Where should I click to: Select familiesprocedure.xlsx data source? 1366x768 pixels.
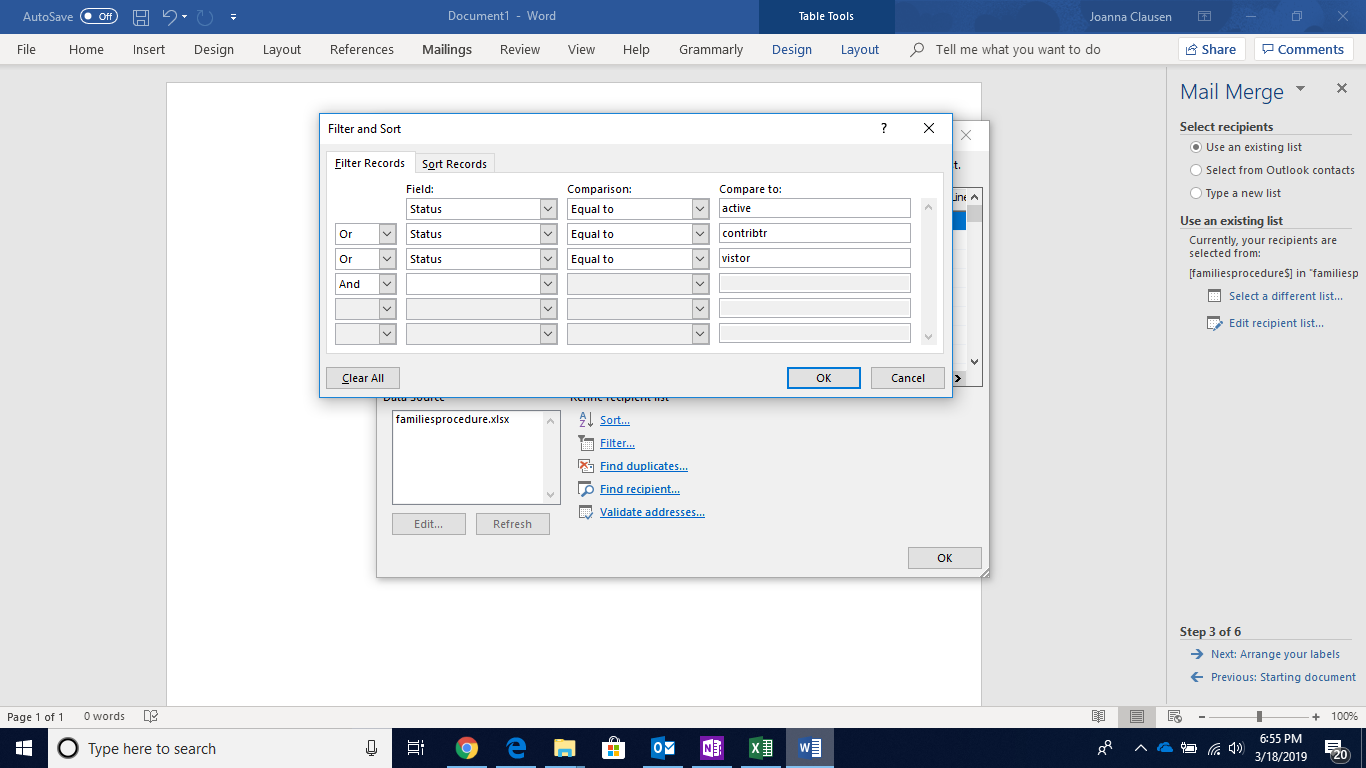click(x=453, y=419)
